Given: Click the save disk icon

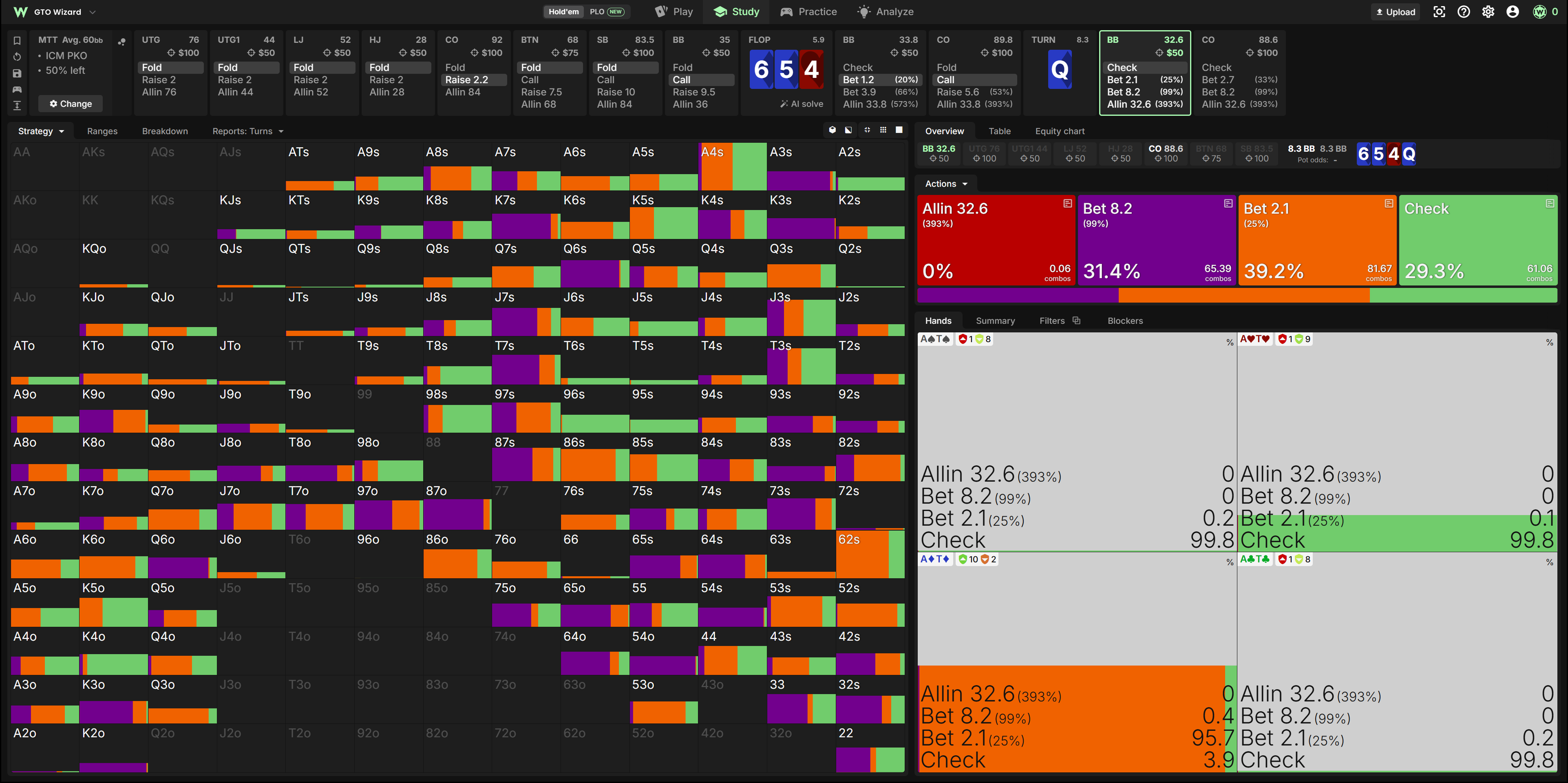Looking at the screenshot, I should pyautogui.click(x=17, y=73).
